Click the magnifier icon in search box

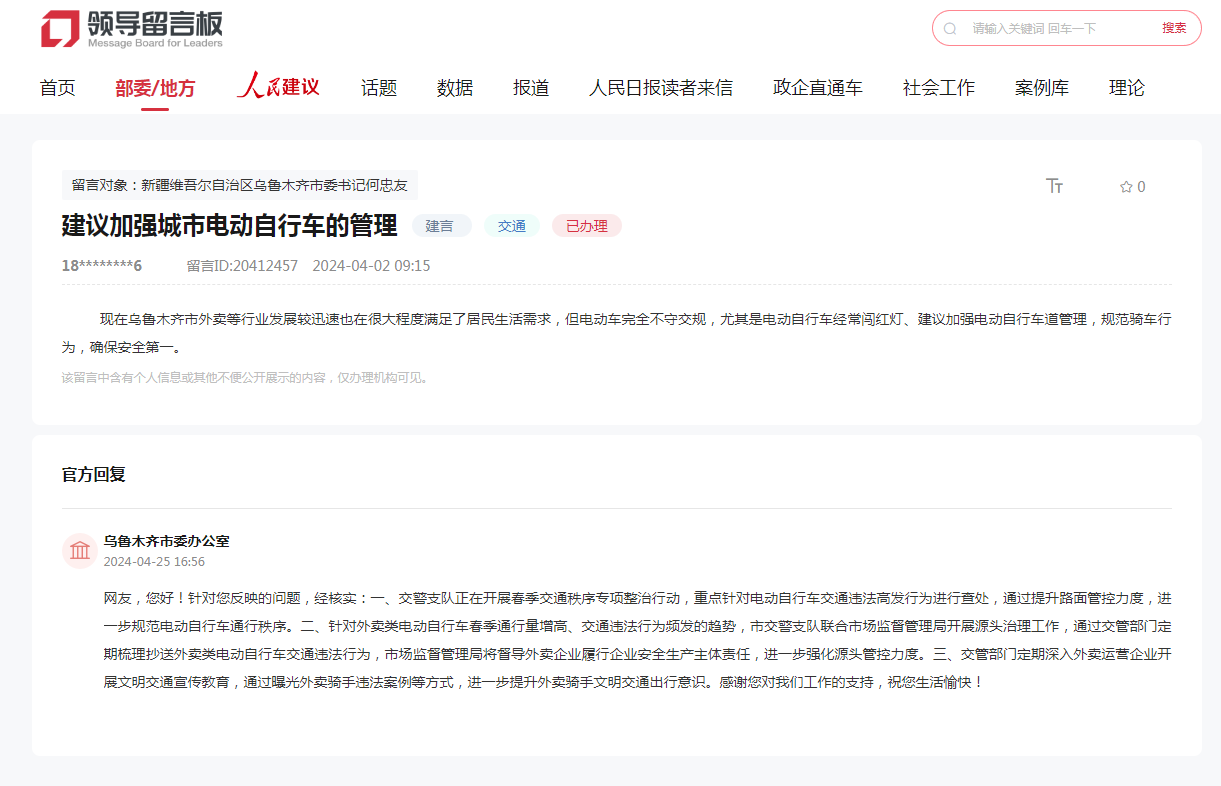pyautogui.click(x=950, y=29)
